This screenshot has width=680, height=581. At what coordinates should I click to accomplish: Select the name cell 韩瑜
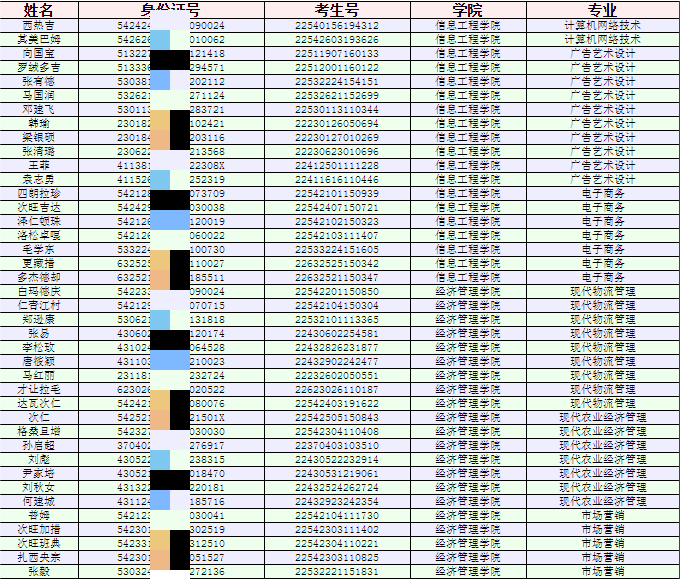[39, 123]
